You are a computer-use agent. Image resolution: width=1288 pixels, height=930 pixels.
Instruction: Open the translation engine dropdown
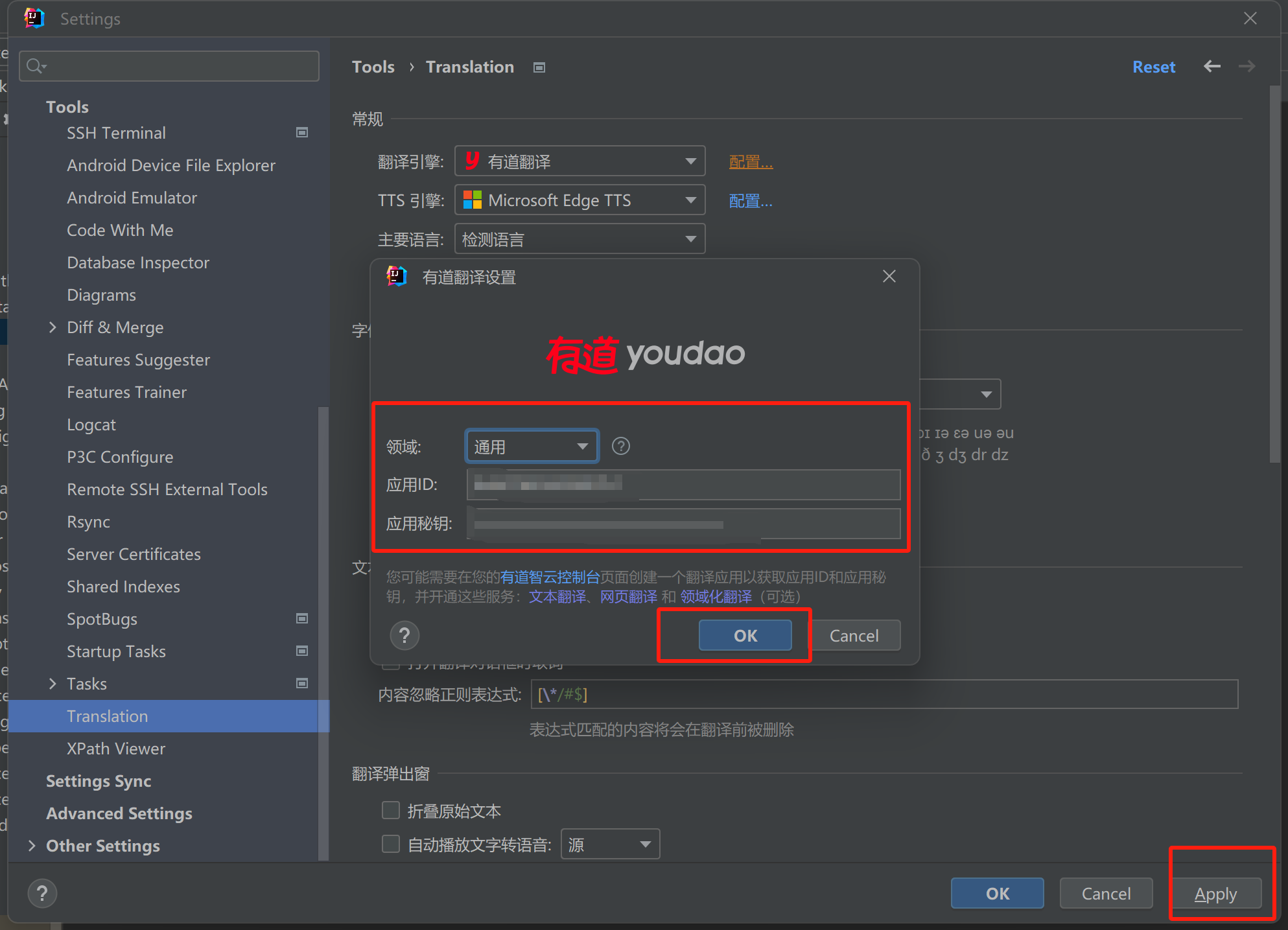580,161
